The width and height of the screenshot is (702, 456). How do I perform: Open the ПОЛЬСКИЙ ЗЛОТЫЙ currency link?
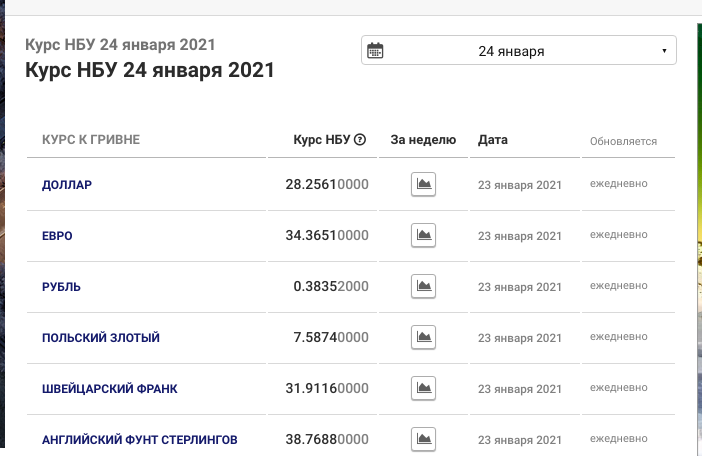coord(101,337)
